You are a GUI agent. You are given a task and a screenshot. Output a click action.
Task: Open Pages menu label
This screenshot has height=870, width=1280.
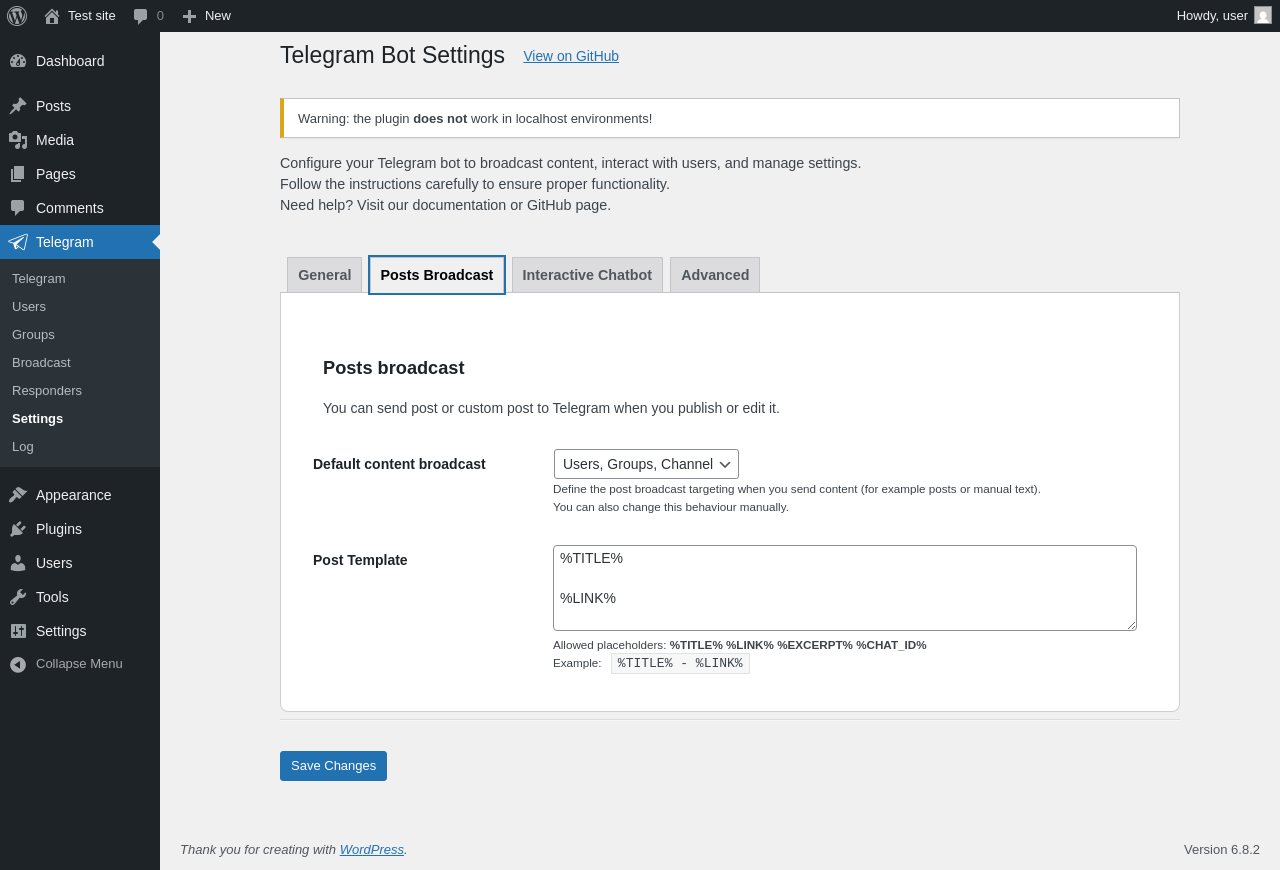56,174
